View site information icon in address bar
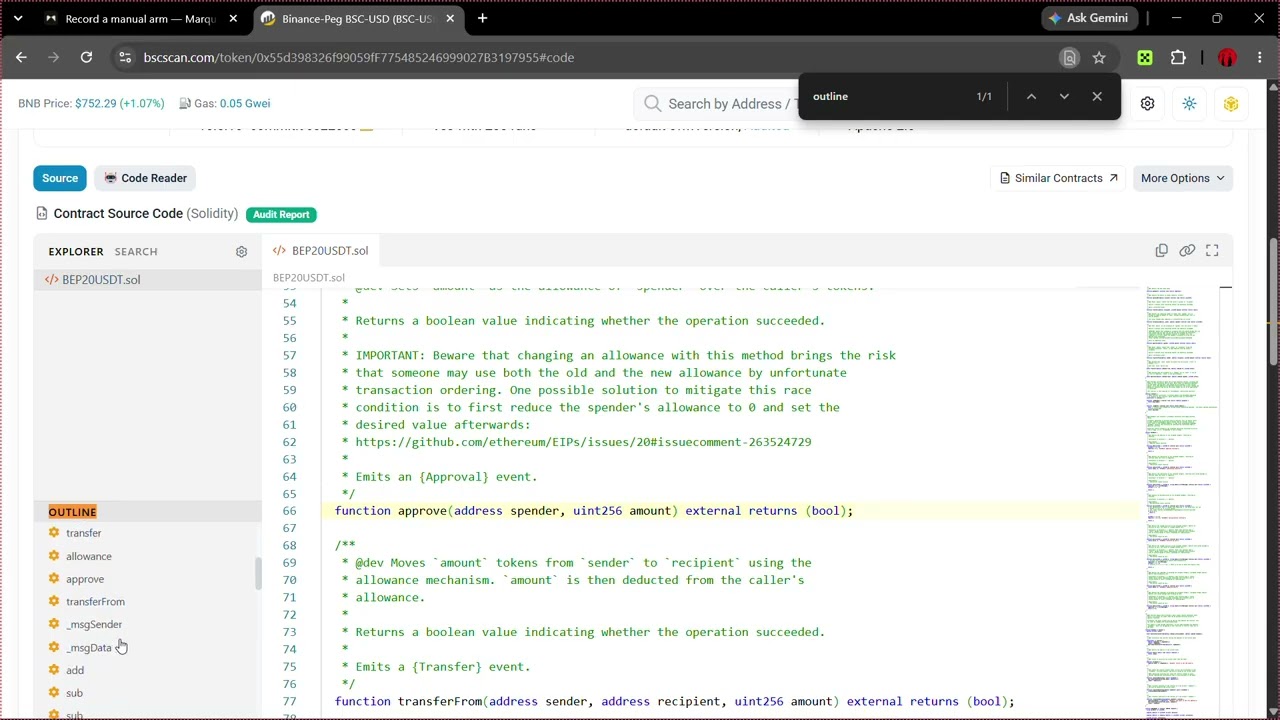Viewport: 1280px width, 720px height. 124,58
